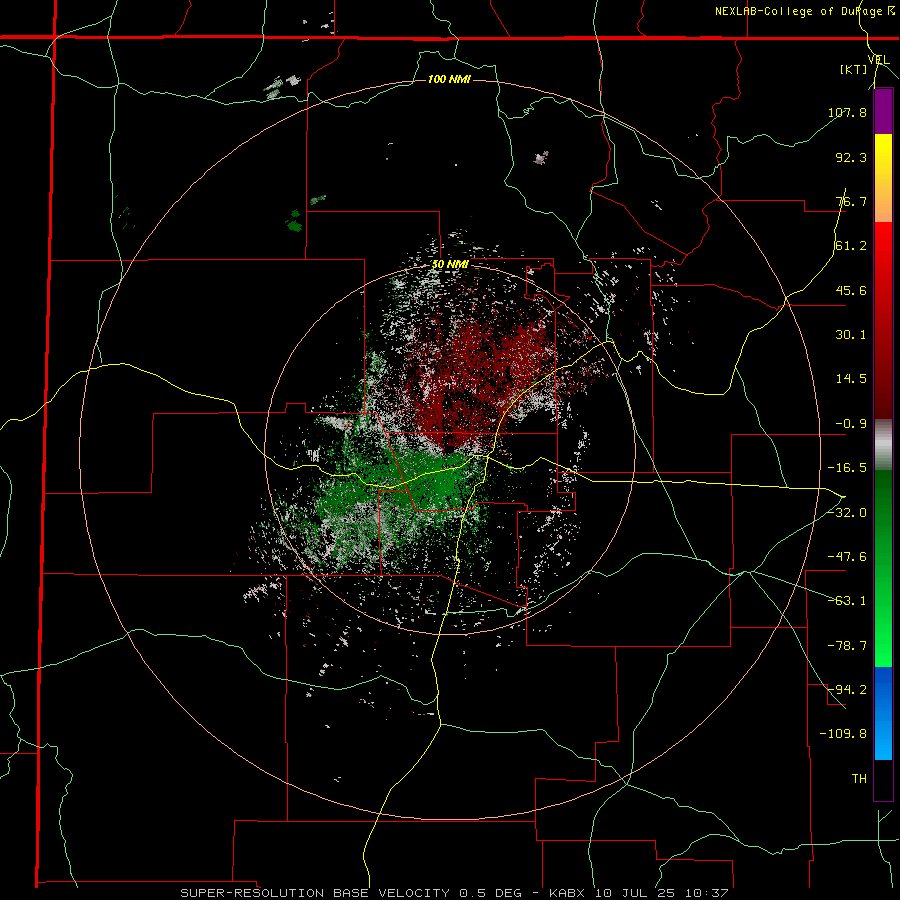Viewport: 900px width, 900px height.
Task: Click the -78.7 velocity scale value
Action: 847,646
